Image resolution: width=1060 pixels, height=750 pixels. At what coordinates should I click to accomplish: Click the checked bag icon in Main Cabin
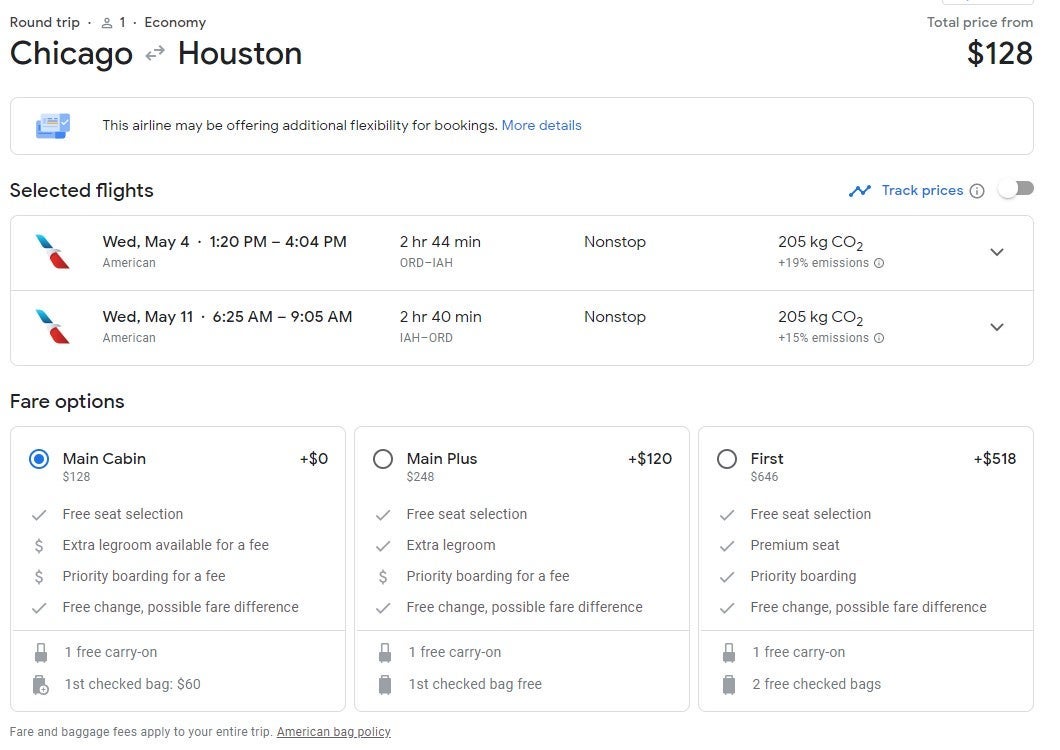[41, 685]
